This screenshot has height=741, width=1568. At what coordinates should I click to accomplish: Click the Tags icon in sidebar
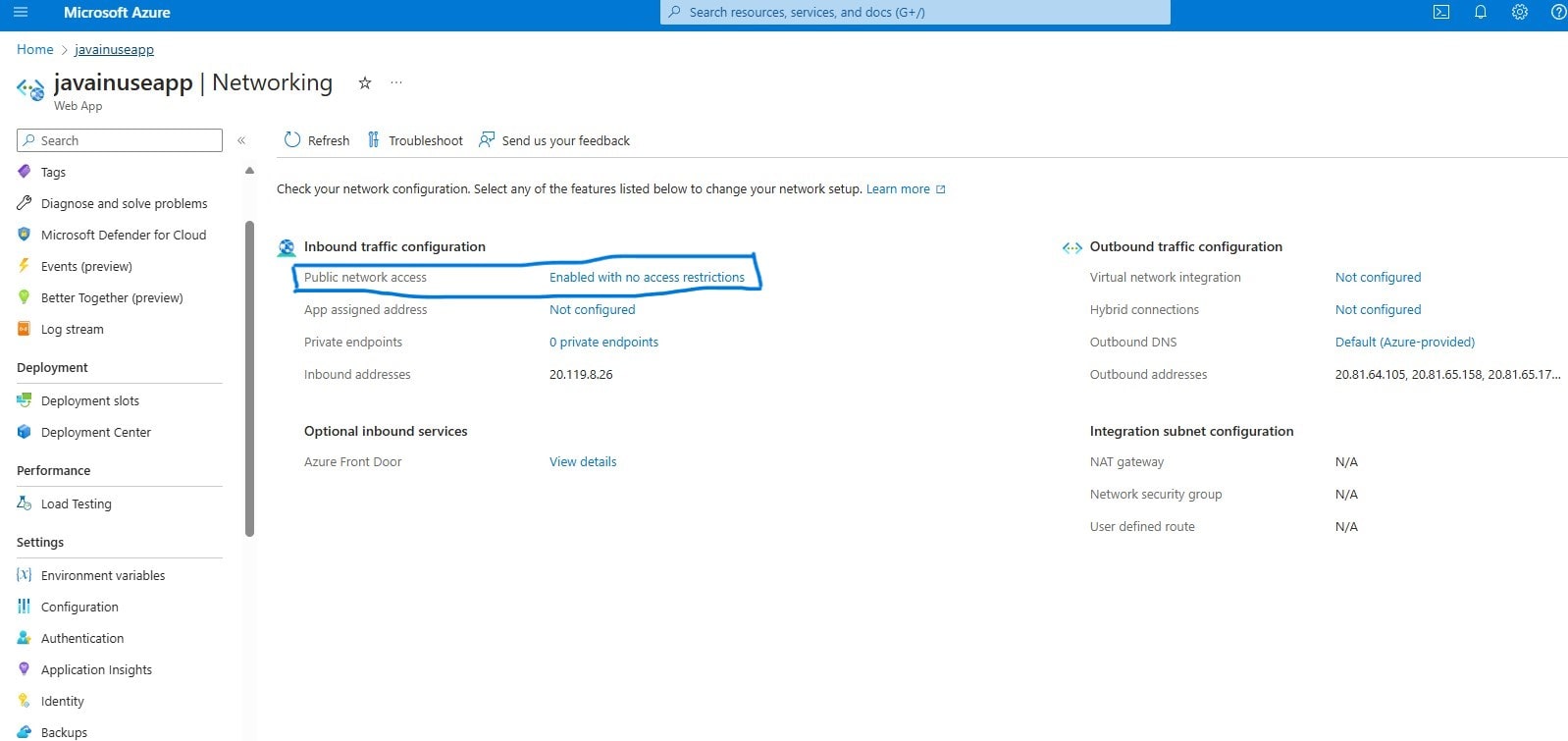click(25, 172)
